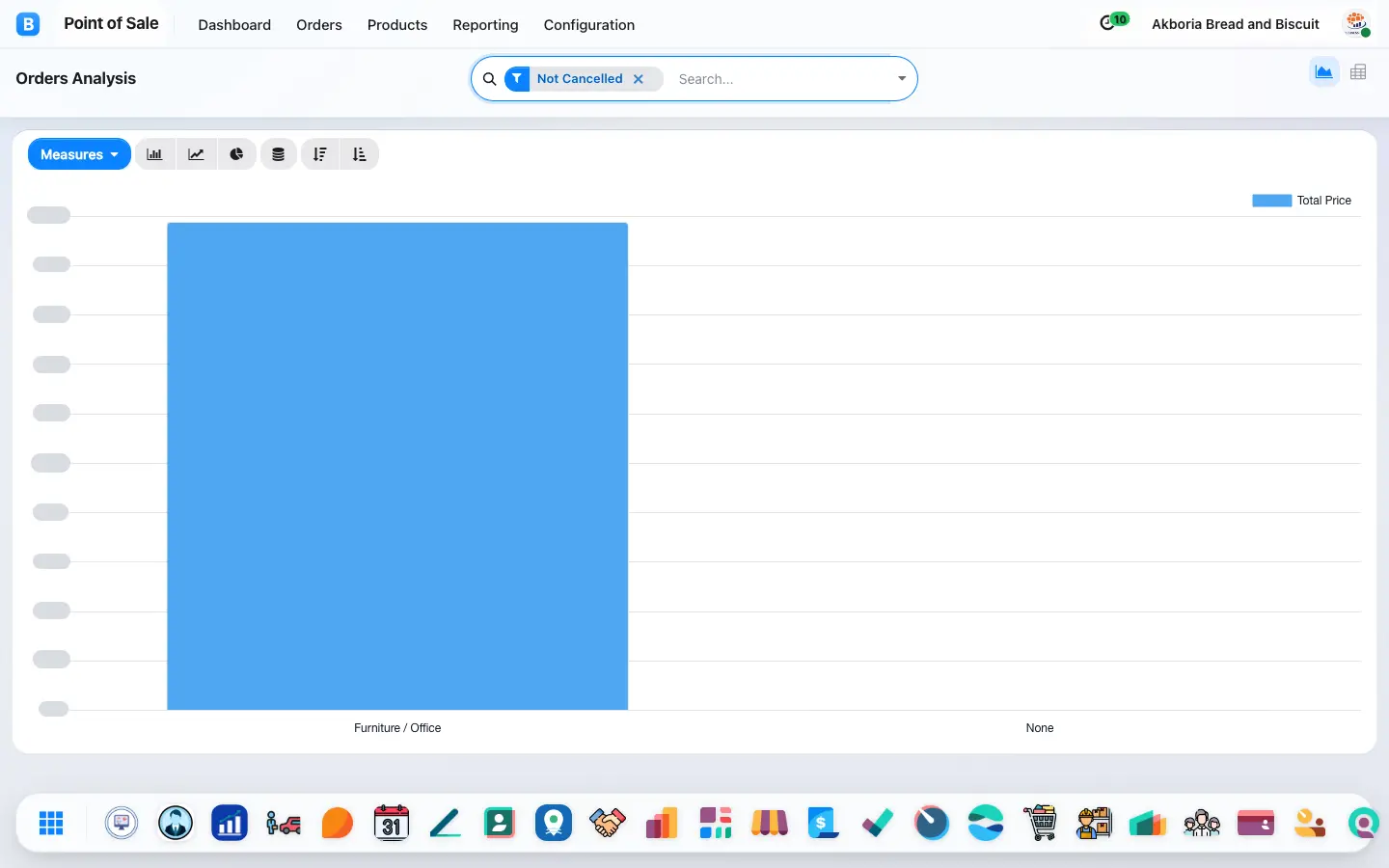Open the Dashboard menu
Image resolution: width=1389 pixels, height=868 pixels.
tap(234, 25)
